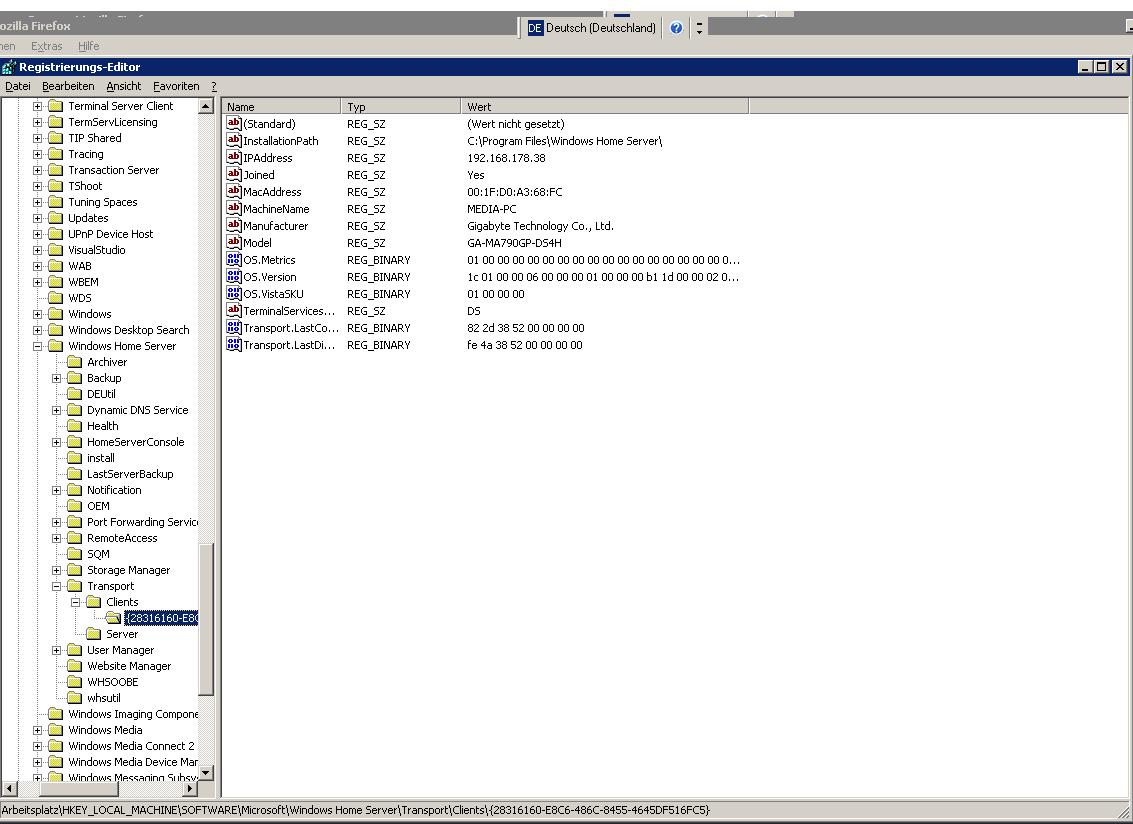Click the WDS folder icon
Viewport: 1133px width, 824px height.
coord(56,298)
